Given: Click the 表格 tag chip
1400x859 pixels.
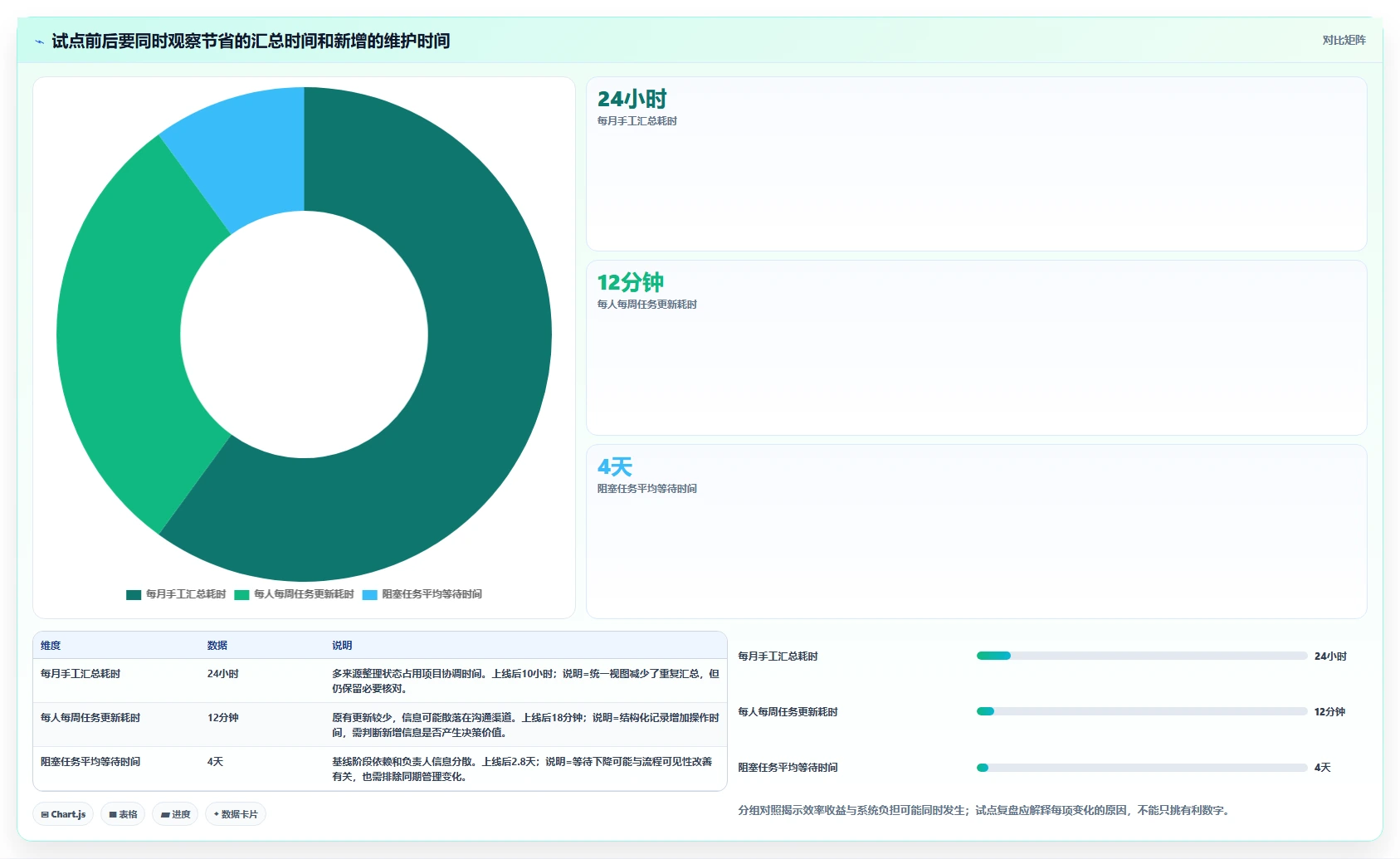Looking at the screenshot, I should click(123, 814).
